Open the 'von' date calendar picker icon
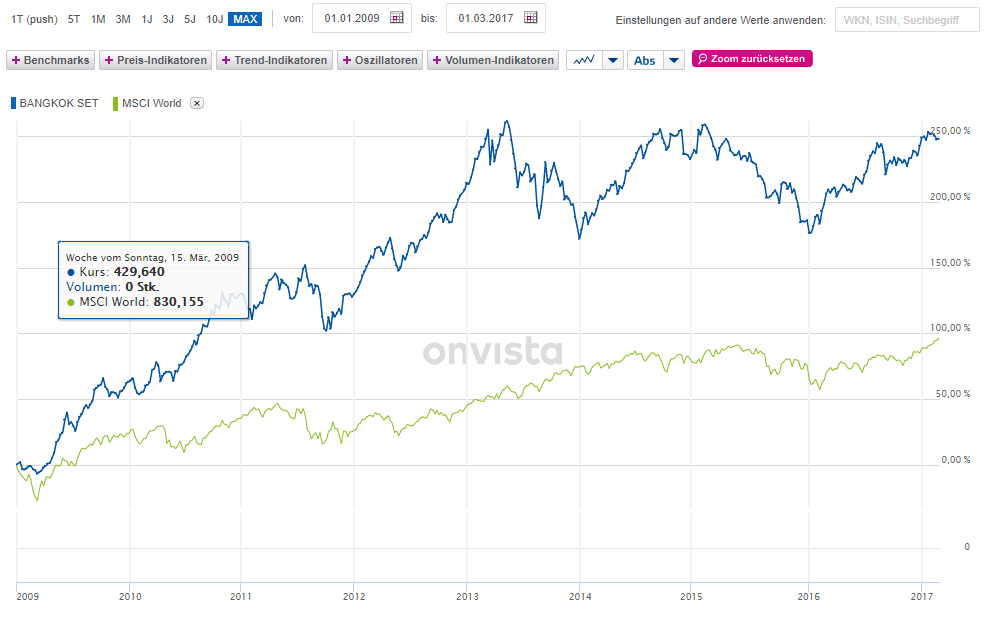The width and height of the screenshot is (992, 620). (x=397, y=18)
